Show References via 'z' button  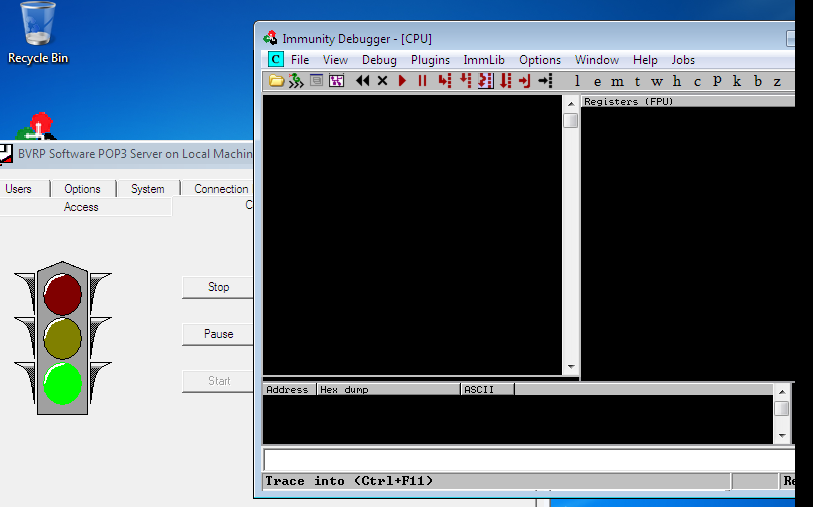777,81
